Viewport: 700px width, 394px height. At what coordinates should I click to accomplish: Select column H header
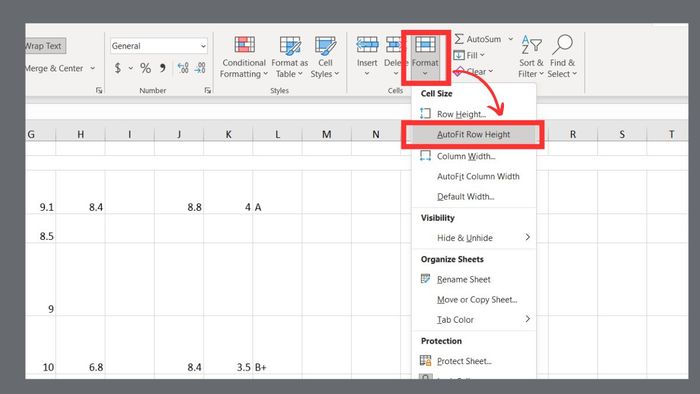pyautogui.click(x=80, y=134)
